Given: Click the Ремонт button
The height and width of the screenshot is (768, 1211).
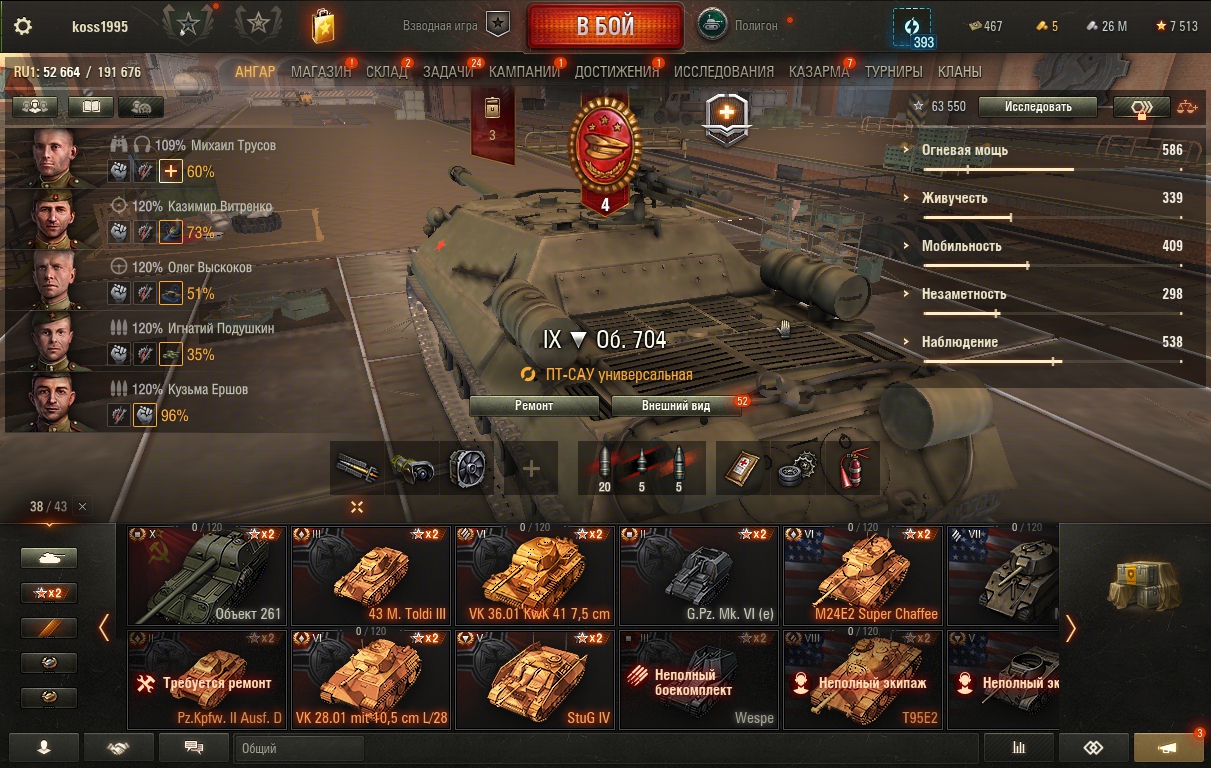Looking at the screenshot, I should tap(534, 406).
